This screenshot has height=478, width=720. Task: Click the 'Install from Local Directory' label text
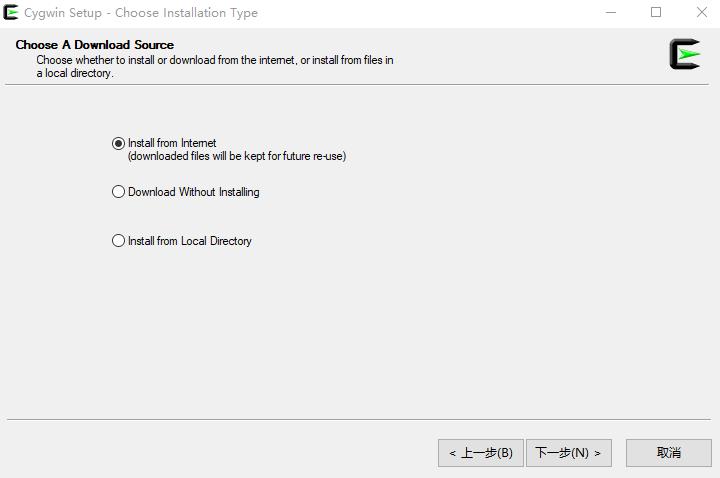pos(190,241)
